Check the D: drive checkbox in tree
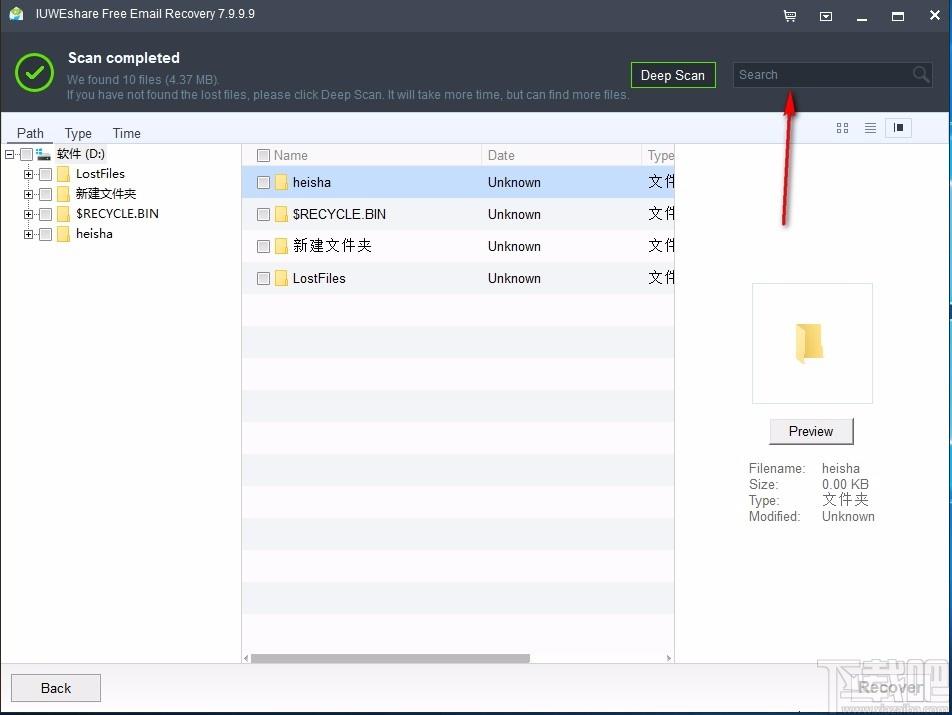 (x=27, y=154)
